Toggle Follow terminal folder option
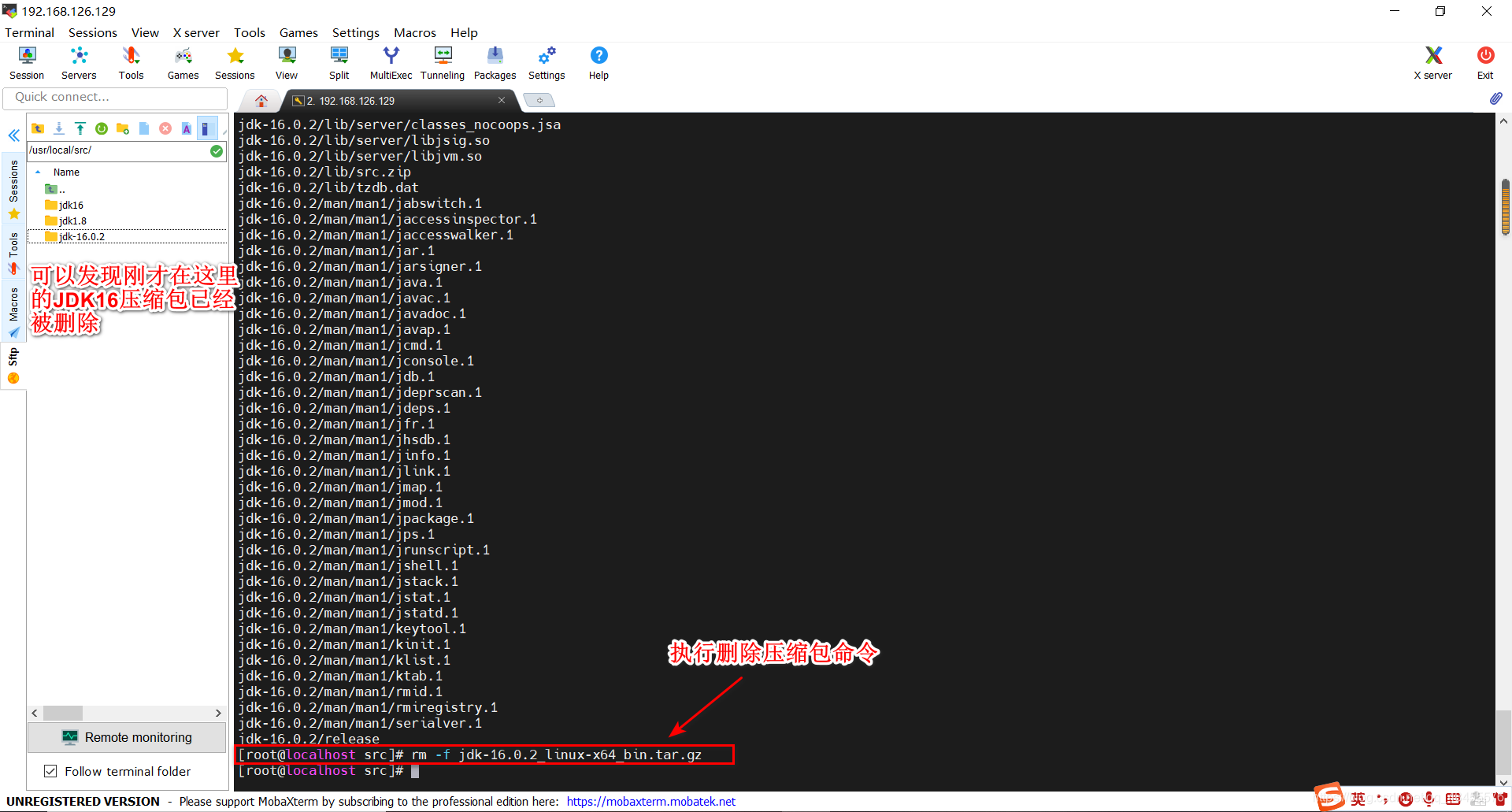 pos(50,771)
